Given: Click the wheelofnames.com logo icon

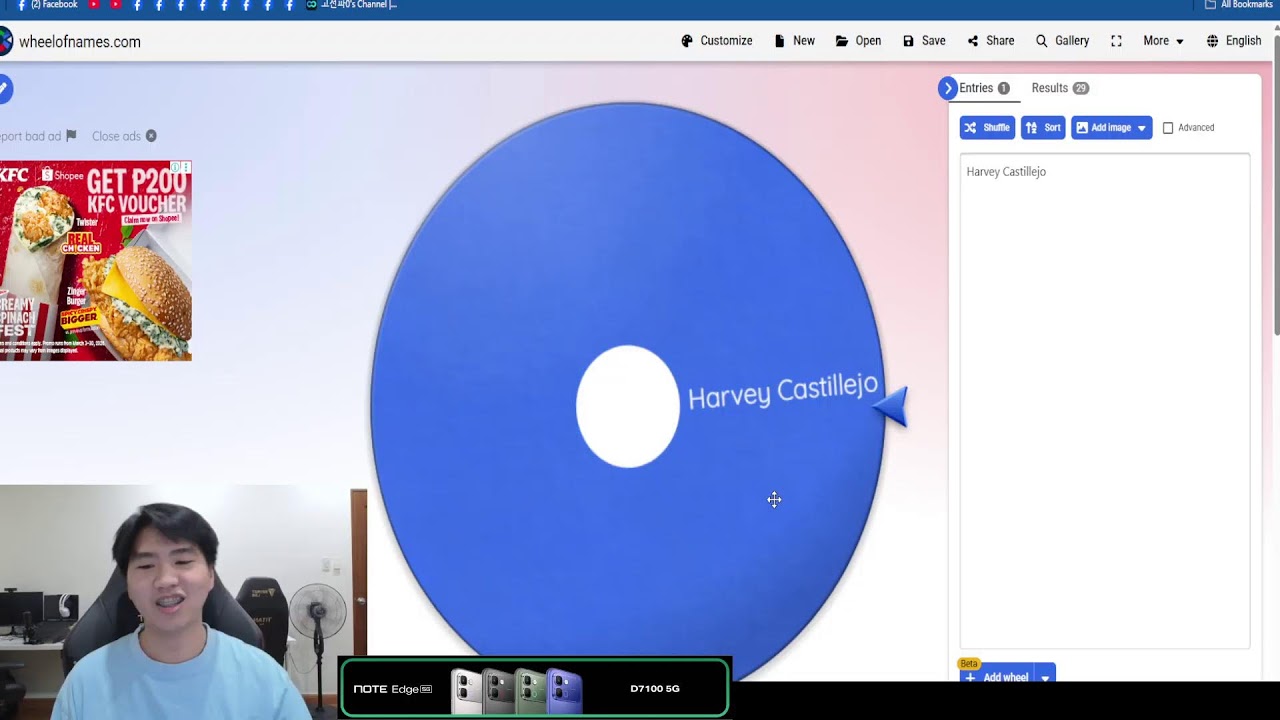Looking at the screenshot, I should tap(6, 42).
